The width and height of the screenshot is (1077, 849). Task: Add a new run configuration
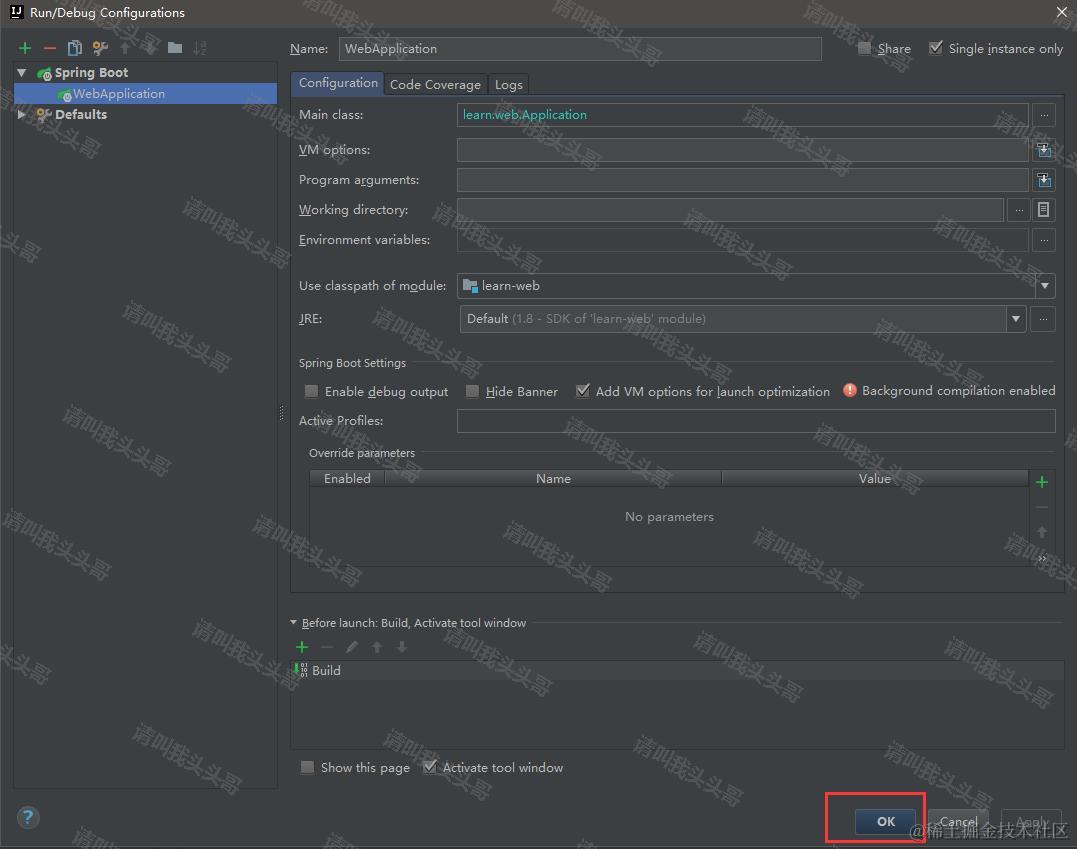coord(25,47)
